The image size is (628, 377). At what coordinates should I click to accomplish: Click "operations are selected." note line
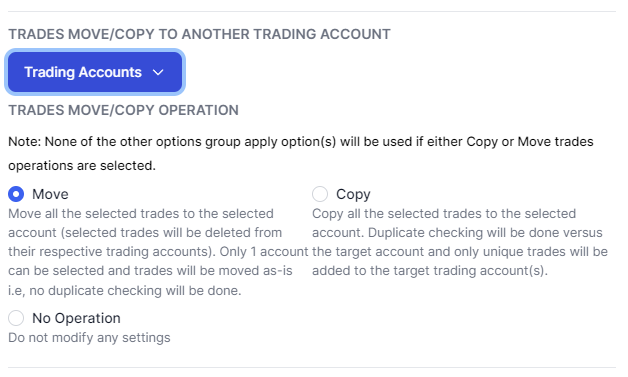[x=82, y=165]
